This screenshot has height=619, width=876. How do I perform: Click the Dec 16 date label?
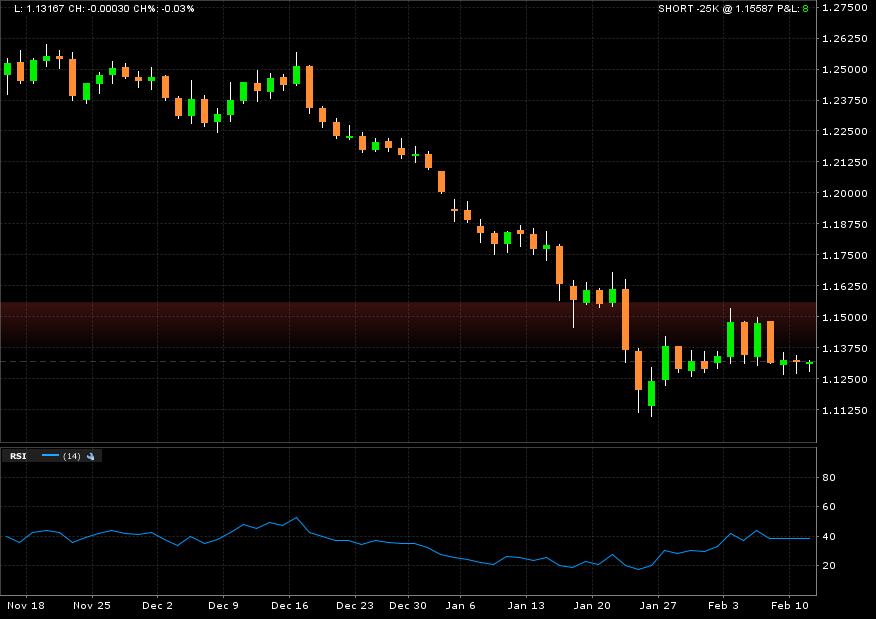(289, 606)
